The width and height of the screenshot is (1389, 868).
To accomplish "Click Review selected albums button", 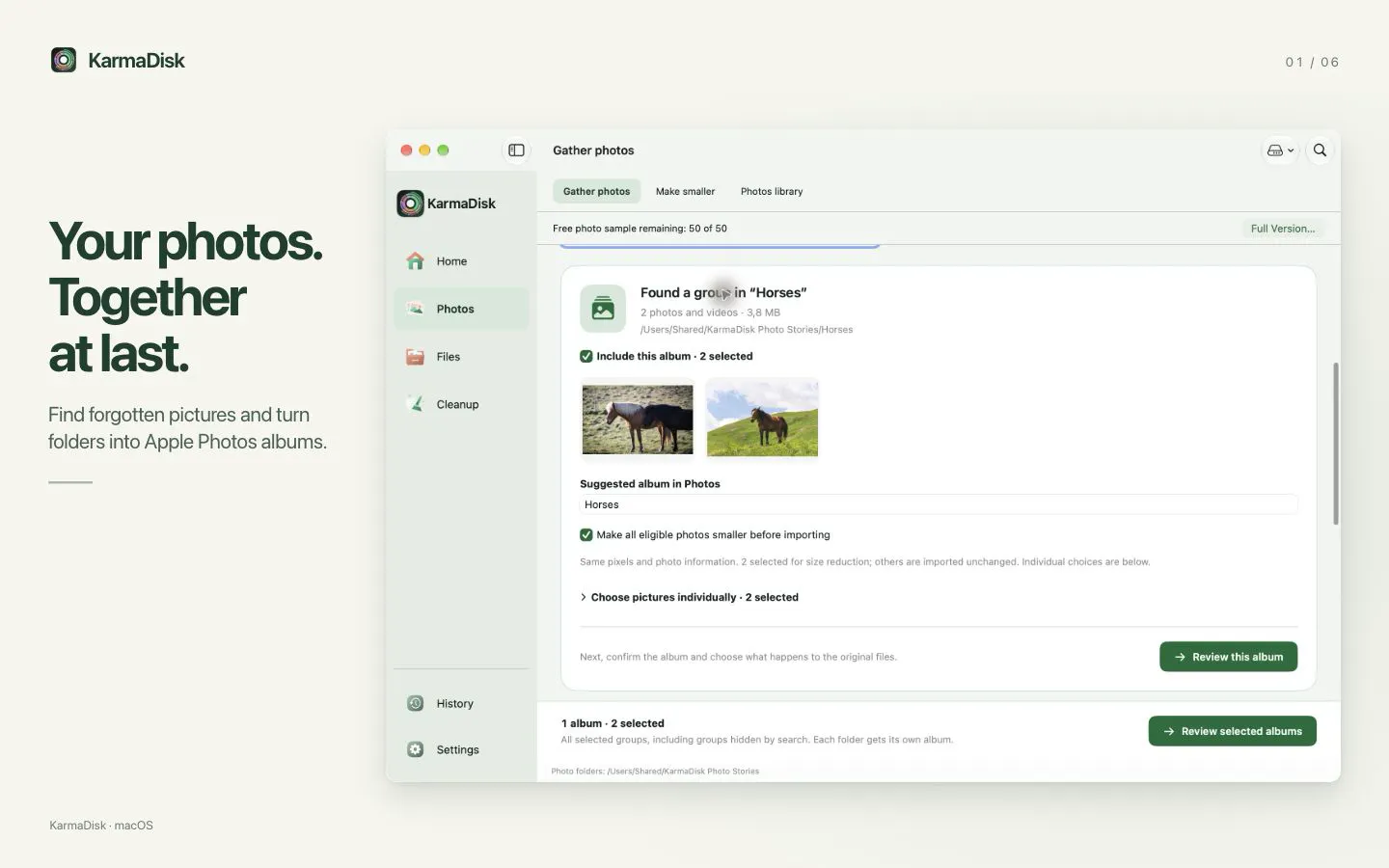I will [x=1232, y=731].
